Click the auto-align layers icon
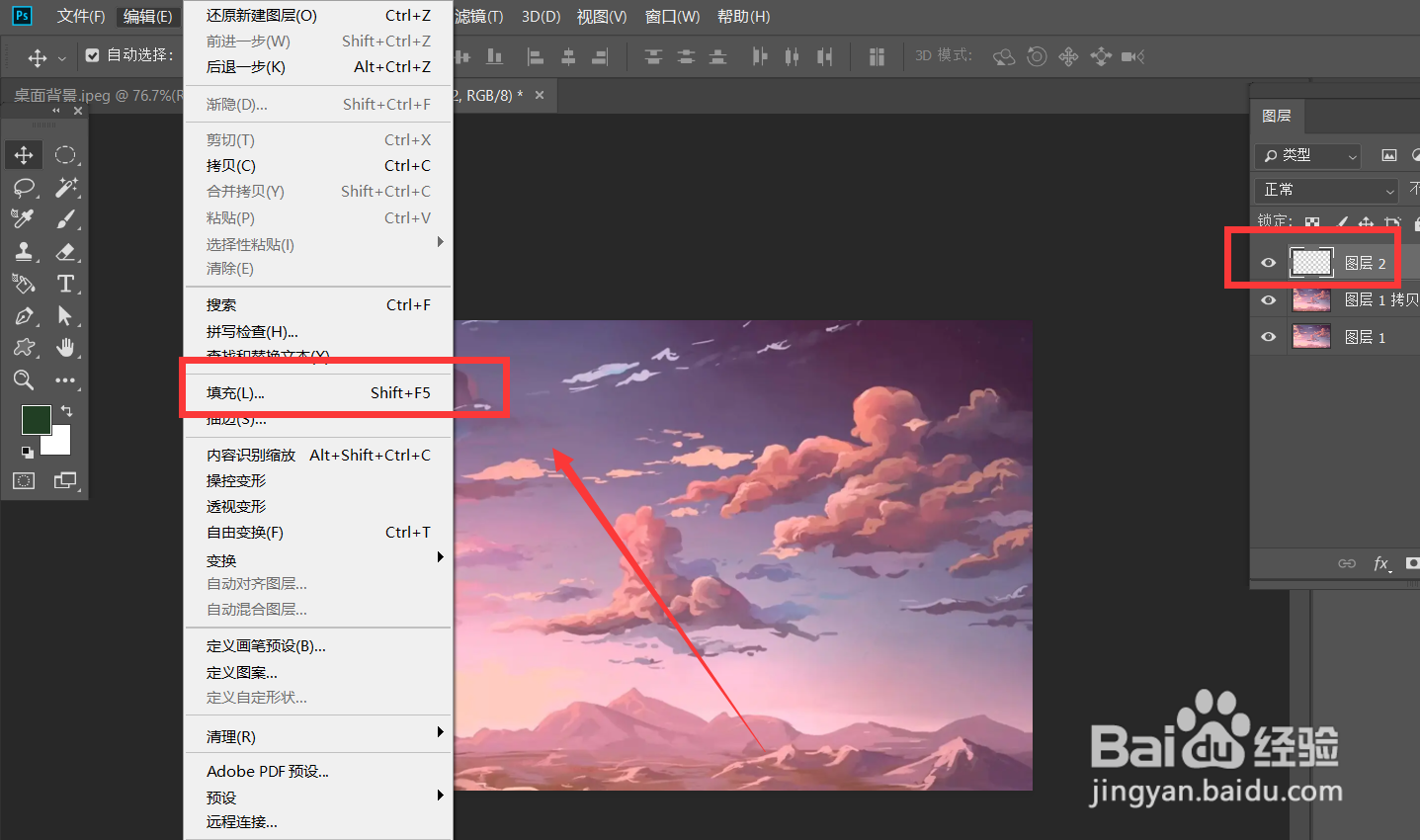This screenshot has width=1420, height=840. click(x=877, y=56)
